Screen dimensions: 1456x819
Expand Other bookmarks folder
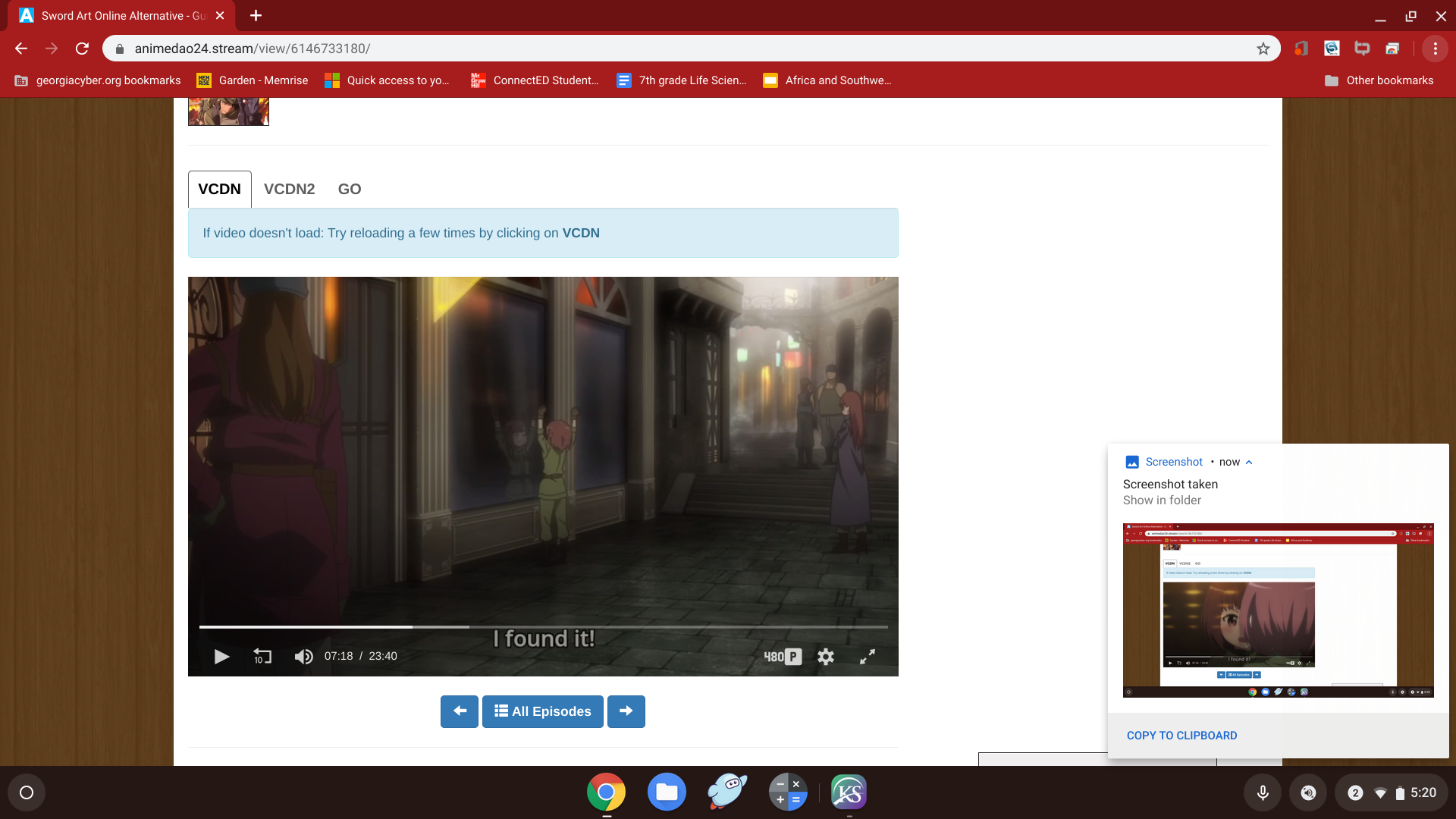click(1379, 80)
